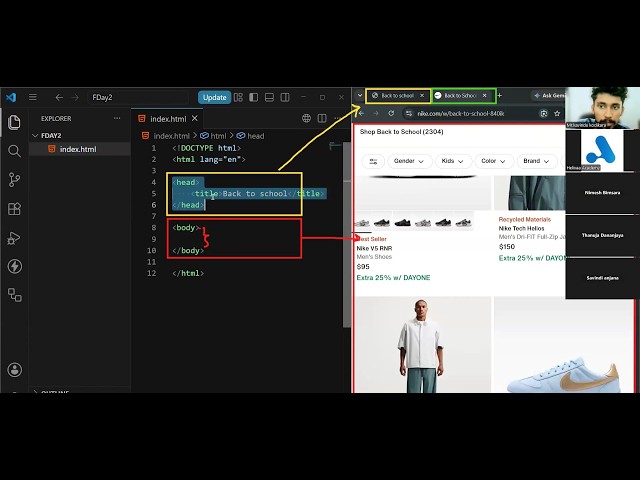The image size is (640, 480).
Task: Go back with the VS Code arrow
Action: 59,97
